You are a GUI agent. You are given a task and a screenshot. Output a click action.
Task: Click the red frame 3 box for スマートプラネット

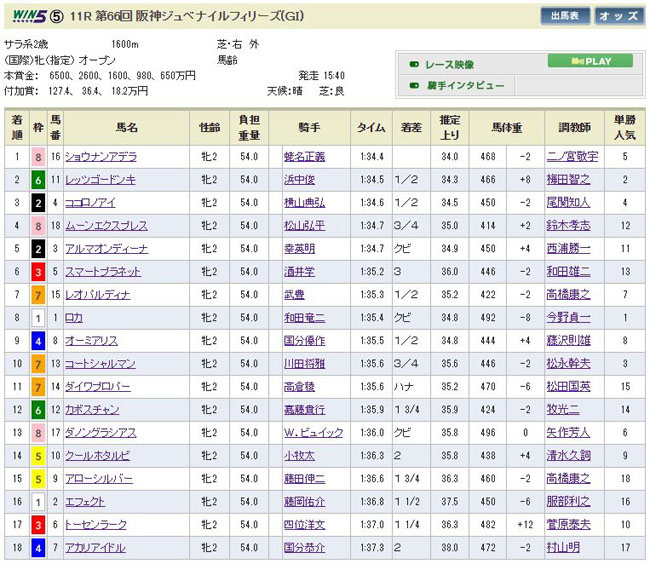pos(38,271)
